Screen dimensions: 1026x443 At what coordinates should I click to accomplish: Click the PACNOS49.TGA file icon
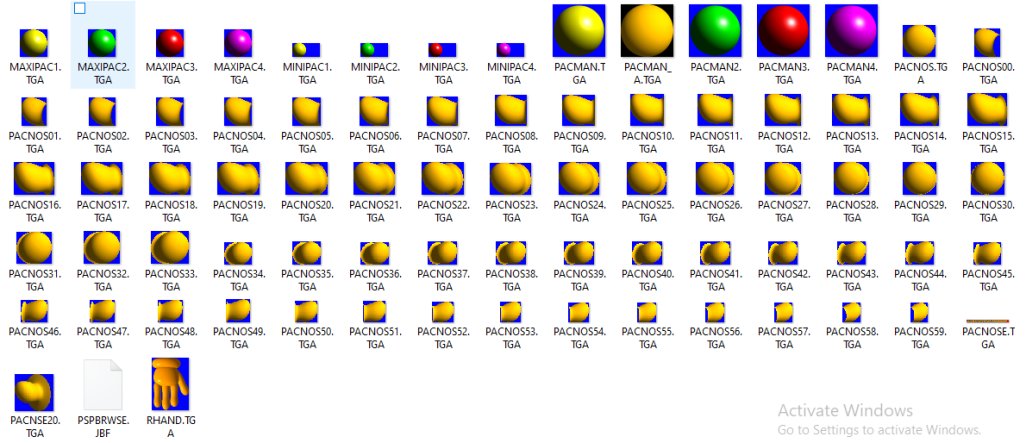tap(238, 310)
